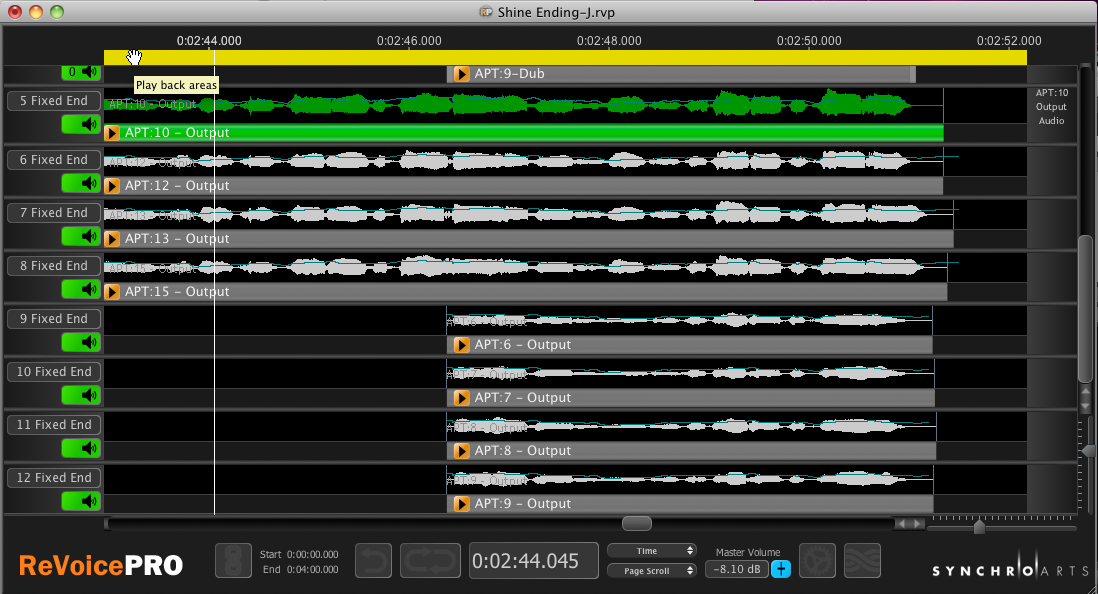Screen dimensions: 1098x594
Task: Open the Page Scroll mode dropdown
Action: pos(651,571)
